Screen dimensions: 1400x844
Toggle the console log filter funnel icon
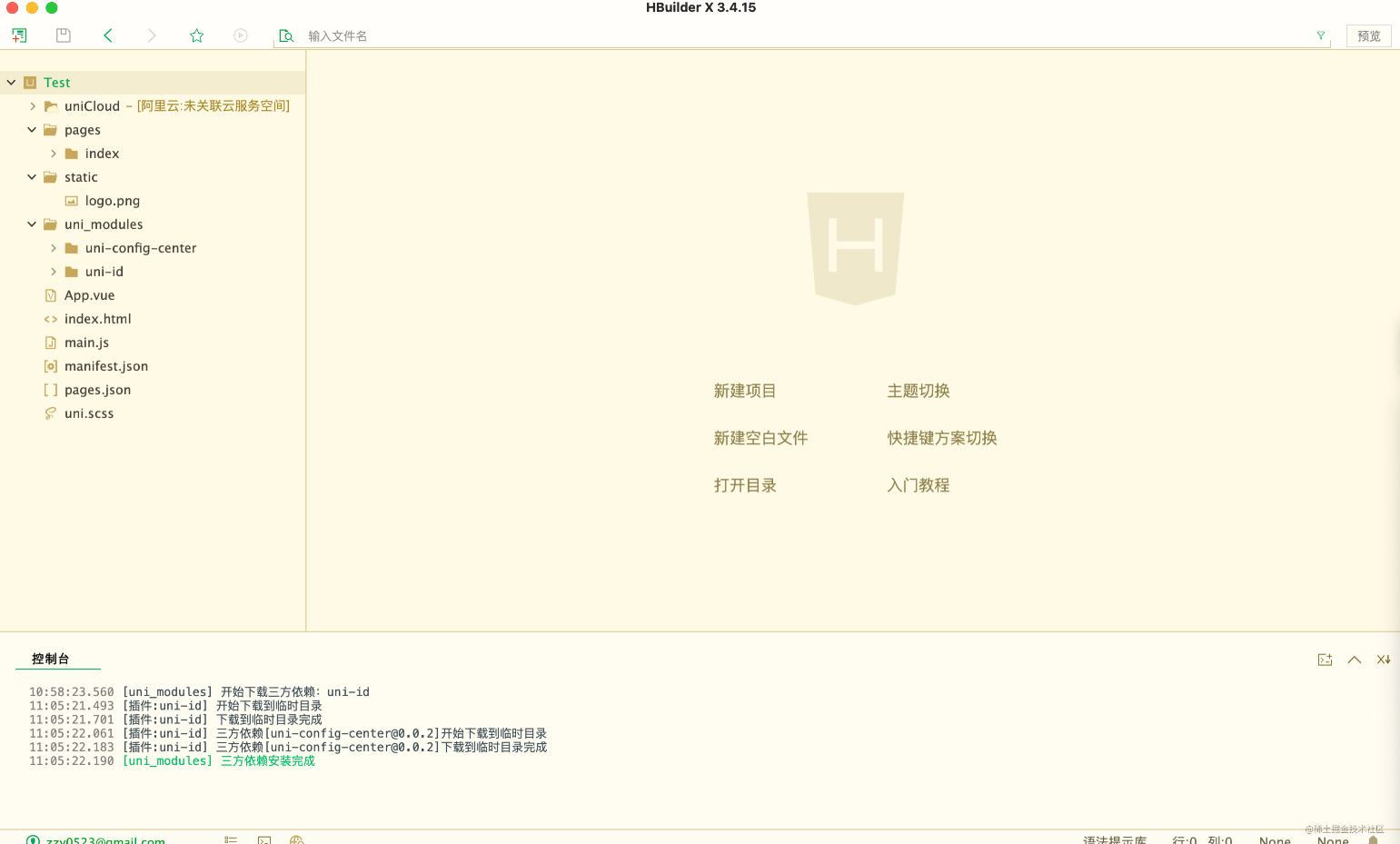tap(1320, 35)
